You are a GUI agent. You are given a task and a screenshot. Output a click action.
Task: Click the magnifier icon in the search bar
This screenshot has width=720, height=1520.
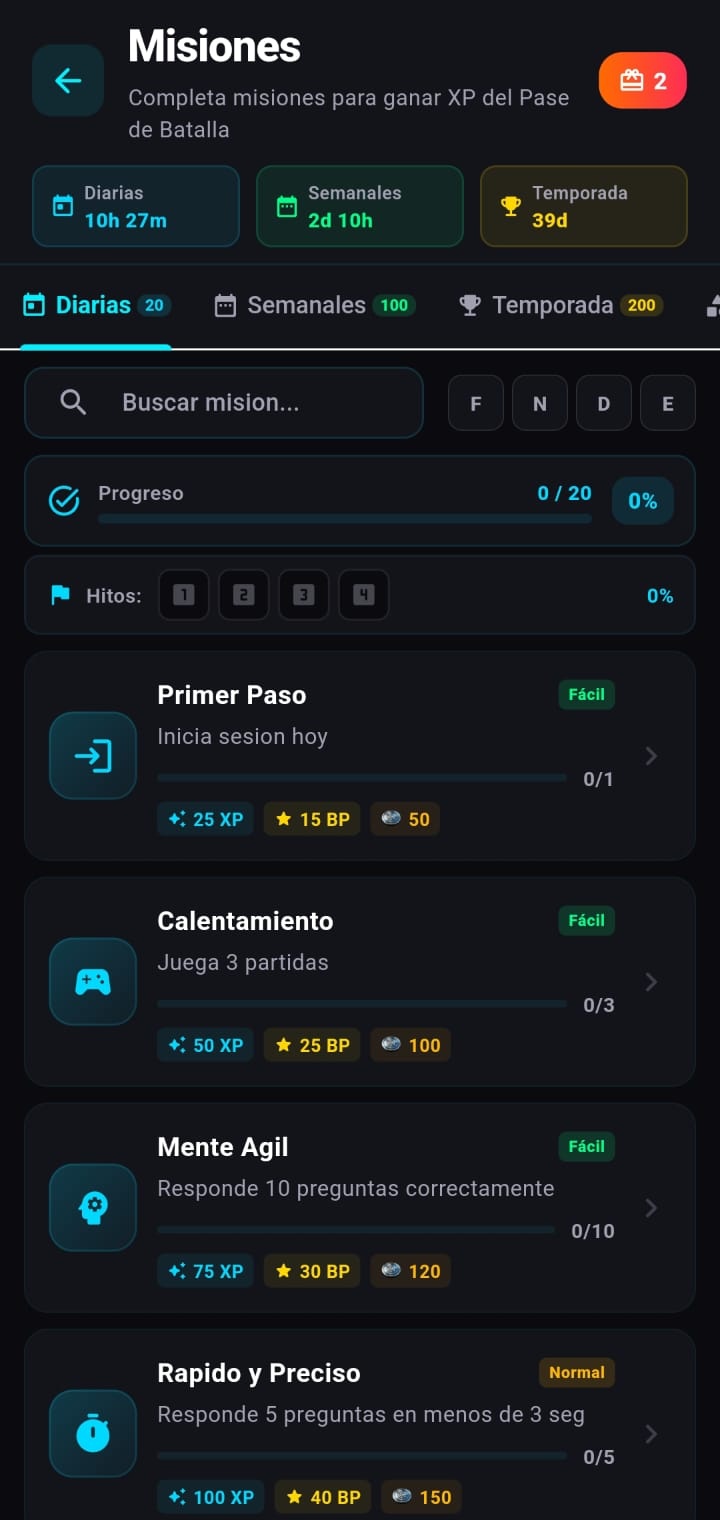click(x=73, y=402)
